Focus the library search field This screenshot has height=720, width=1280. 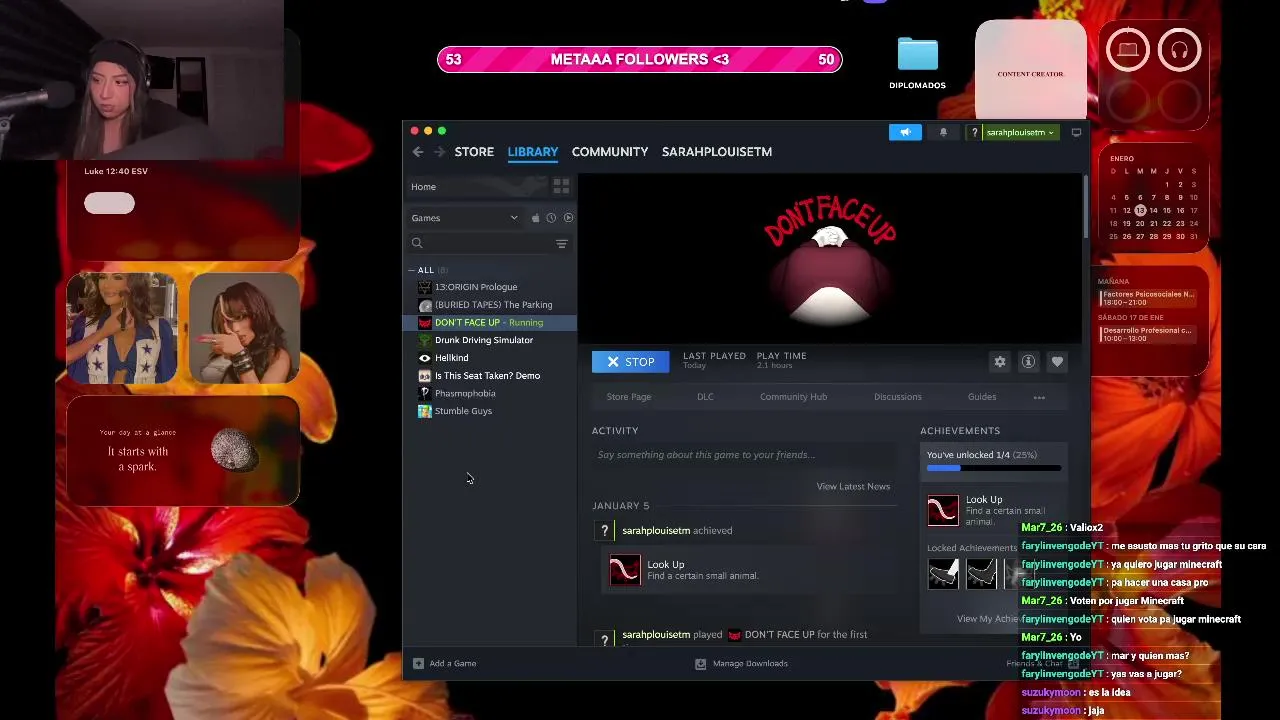click(478, 244)
